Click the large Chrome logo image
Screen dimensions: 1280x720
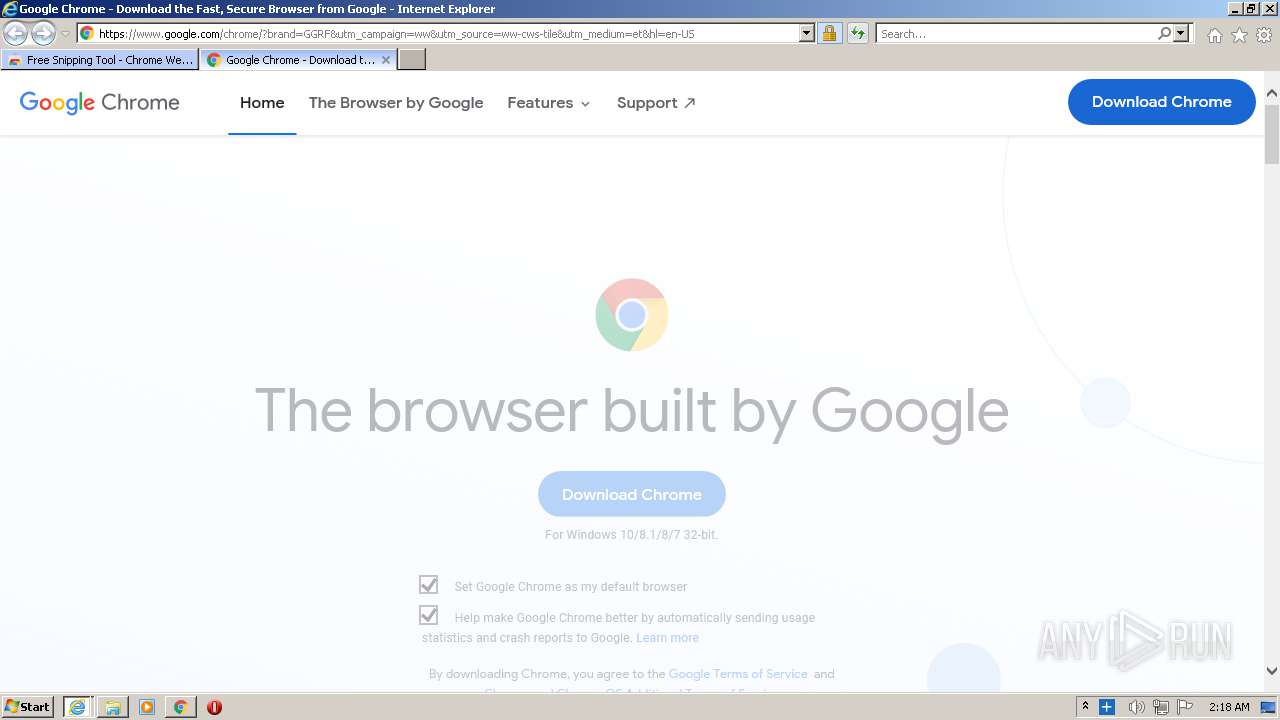coord(632,315)
